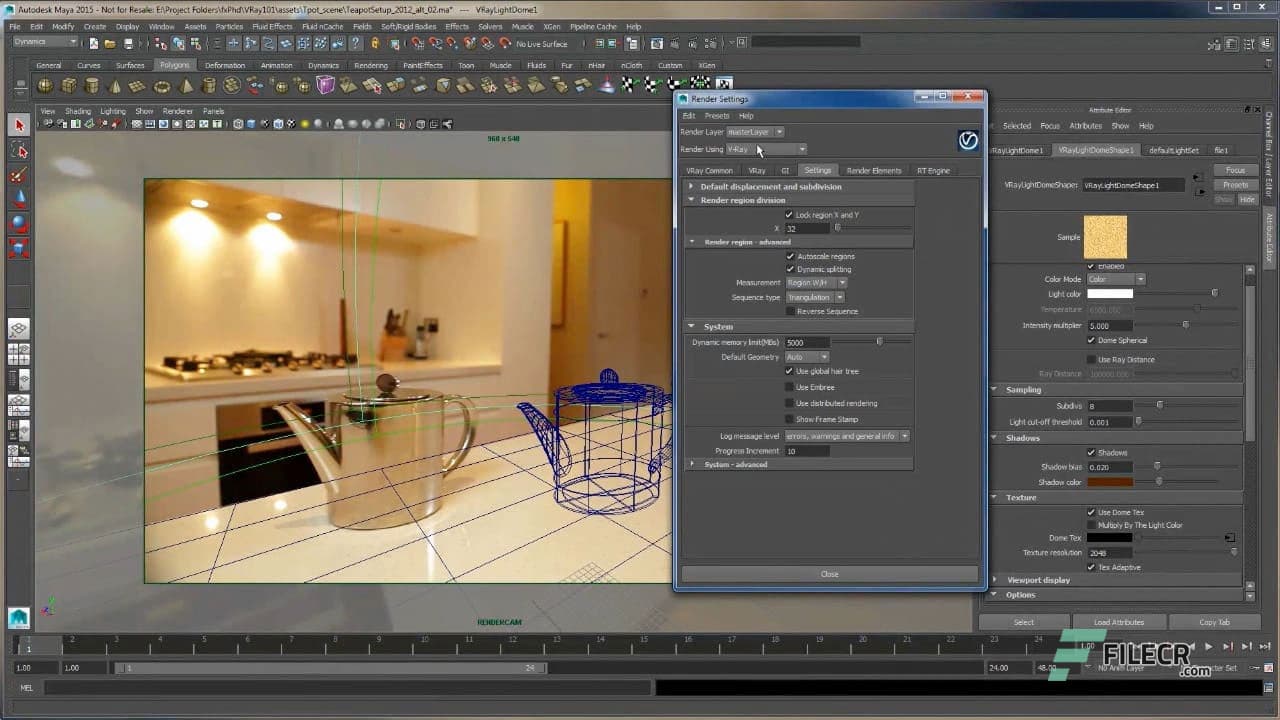Select the Polygons shelf tab
Screen dimensions: 1280x720
[174, 64]
